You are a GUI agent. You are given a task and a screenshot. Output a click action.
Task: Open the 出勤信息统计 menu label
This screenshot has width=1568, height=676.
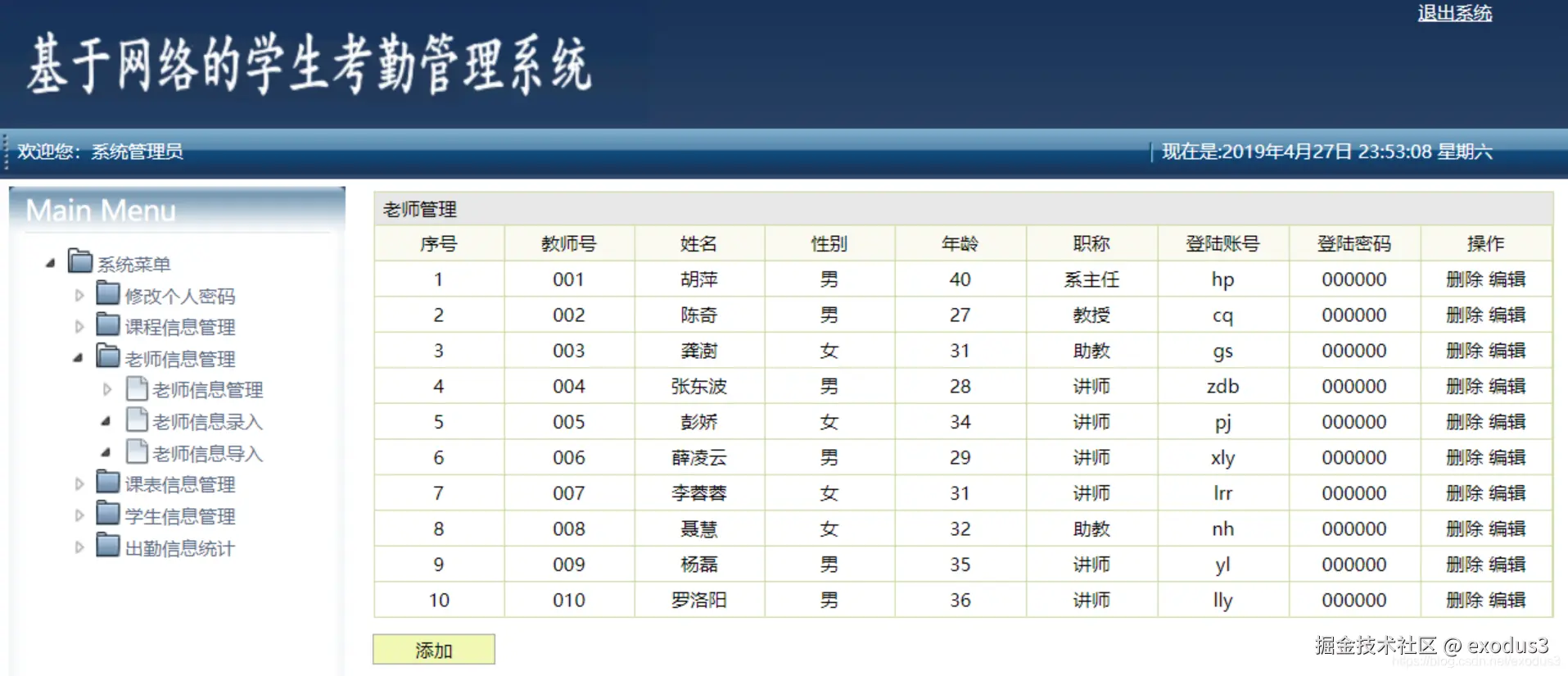(x=180, y=548)
